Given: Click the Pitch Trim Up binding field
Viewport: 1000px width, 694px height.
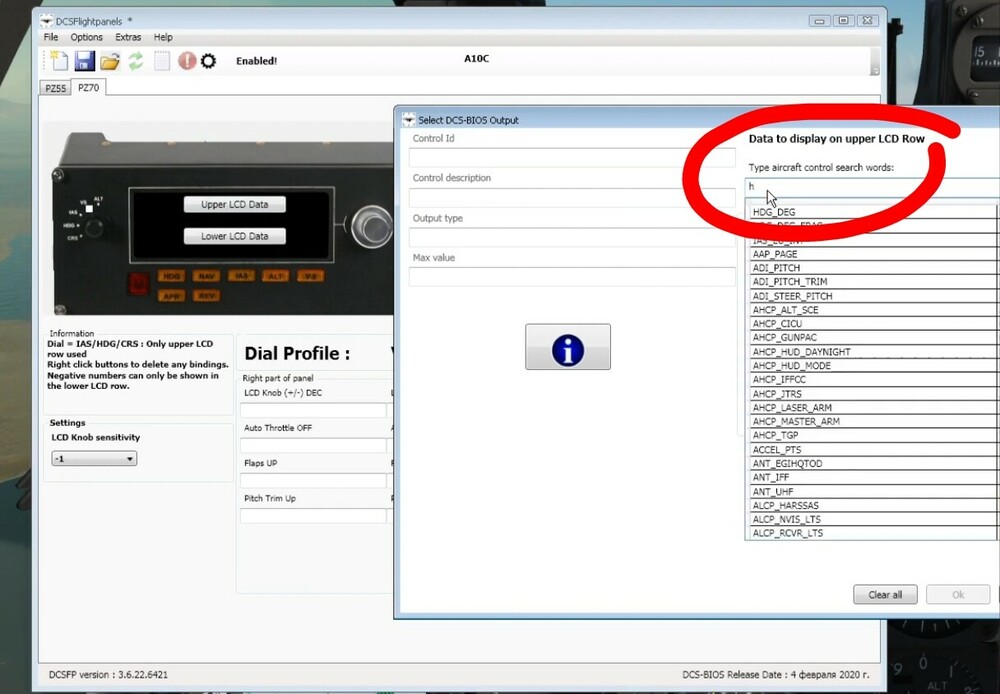Looking at the screenshot, I should (313, 515).
